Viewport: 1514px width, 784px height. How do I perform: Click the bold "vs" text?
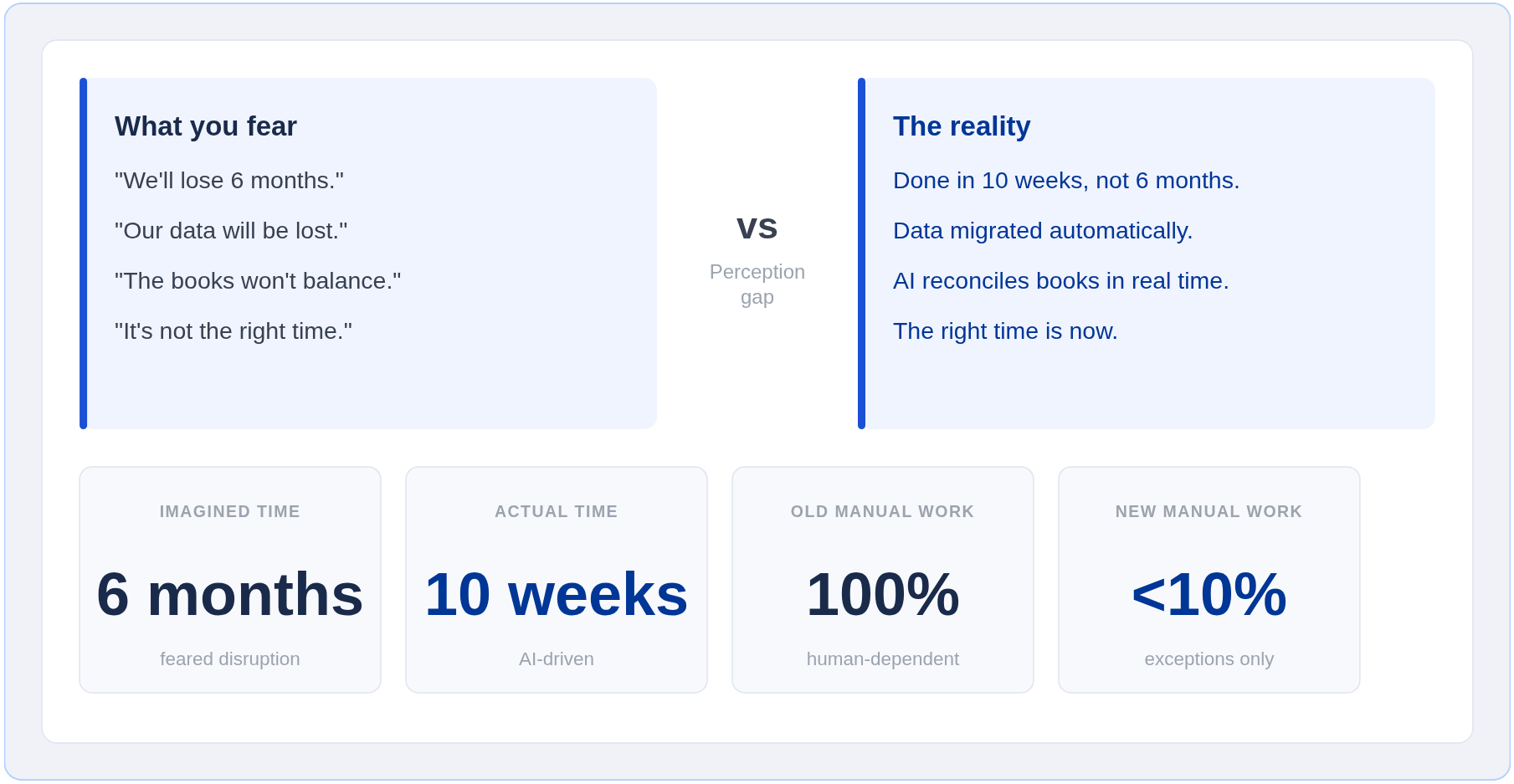click(757, 227)
